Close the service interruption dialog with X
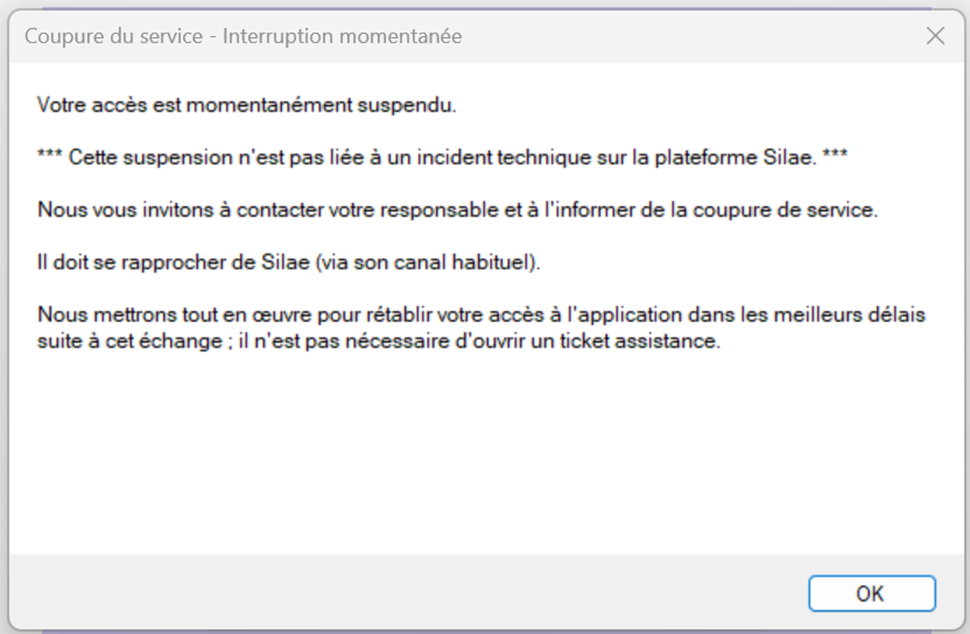This screenshot has width=970, height=634. tap(935, 36)
